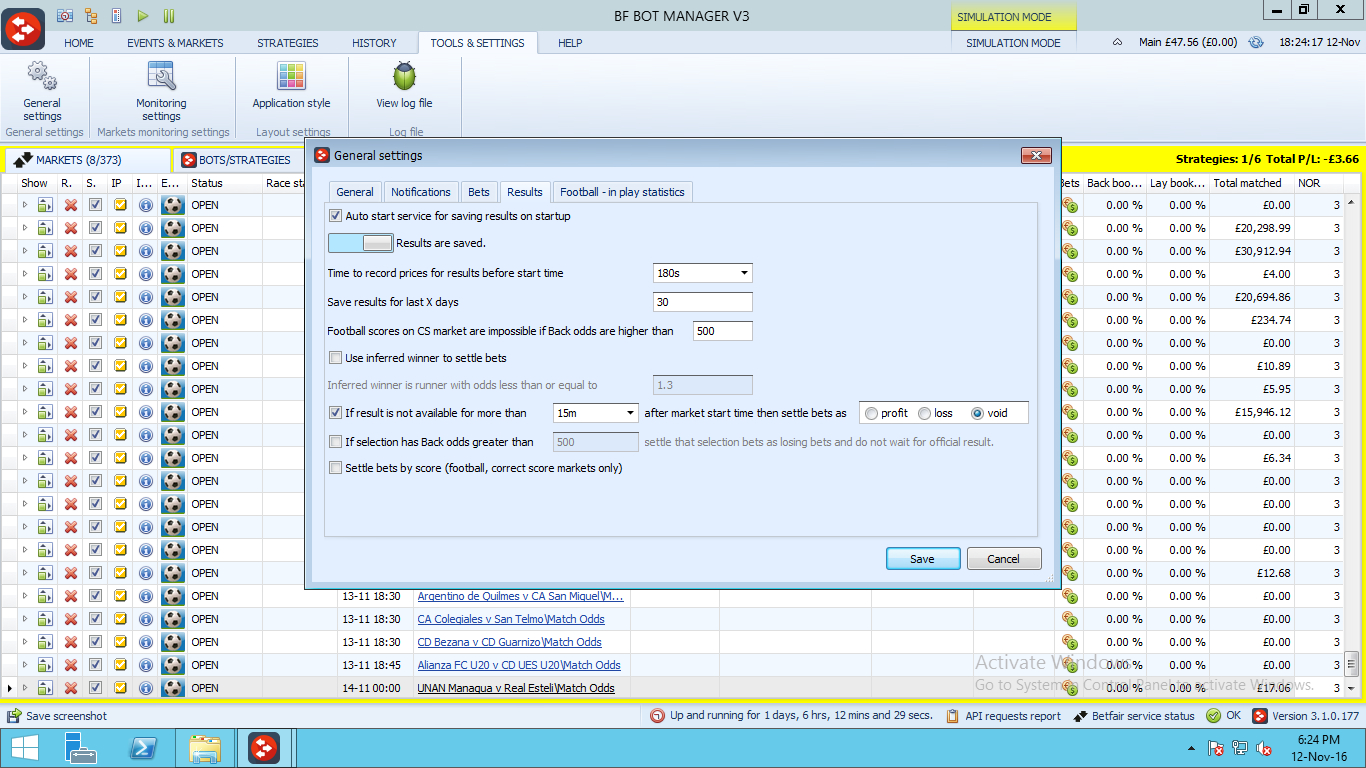
Task: Open UNAN Managua v Real Esteli market link
Action: click(x=516, y=688)
